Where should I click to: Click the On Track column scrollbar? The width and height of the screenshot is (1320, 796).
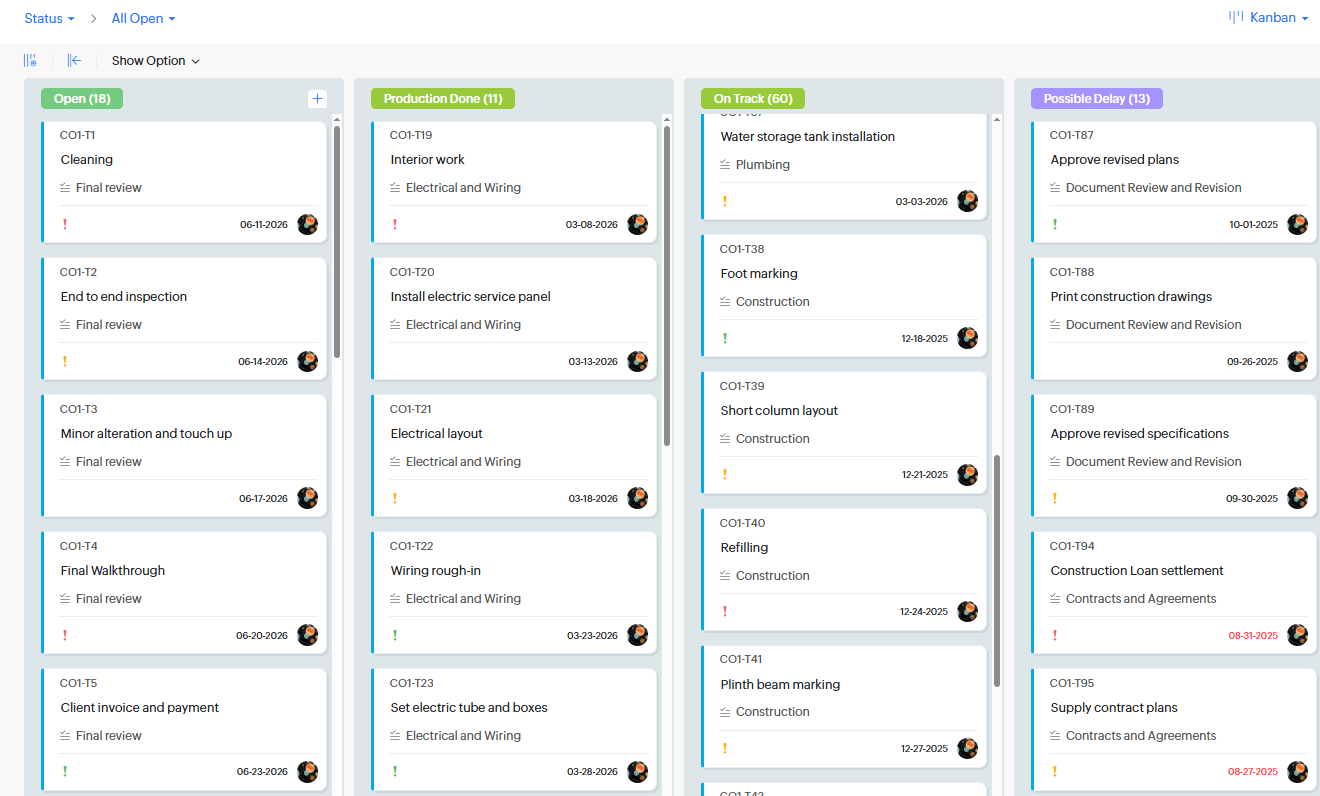[997, 570]
